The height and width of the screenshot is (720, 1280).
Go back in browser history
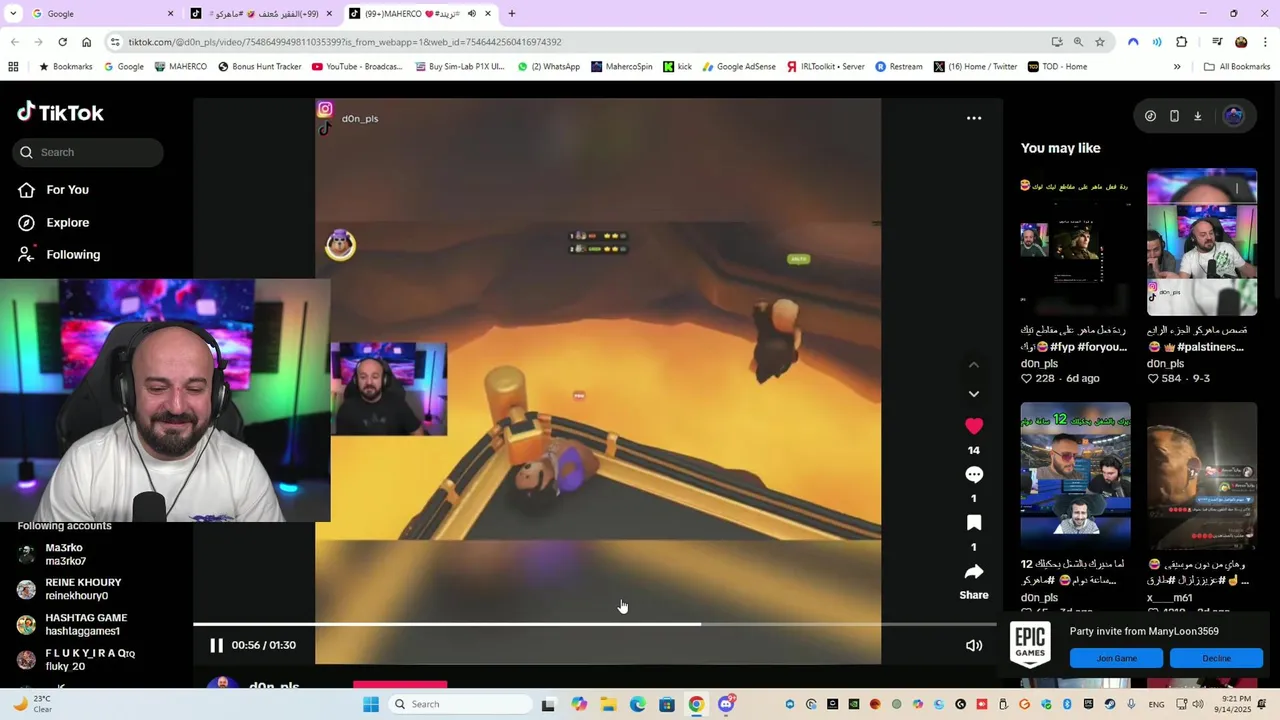pyautogui.click(x=14, y=42)
